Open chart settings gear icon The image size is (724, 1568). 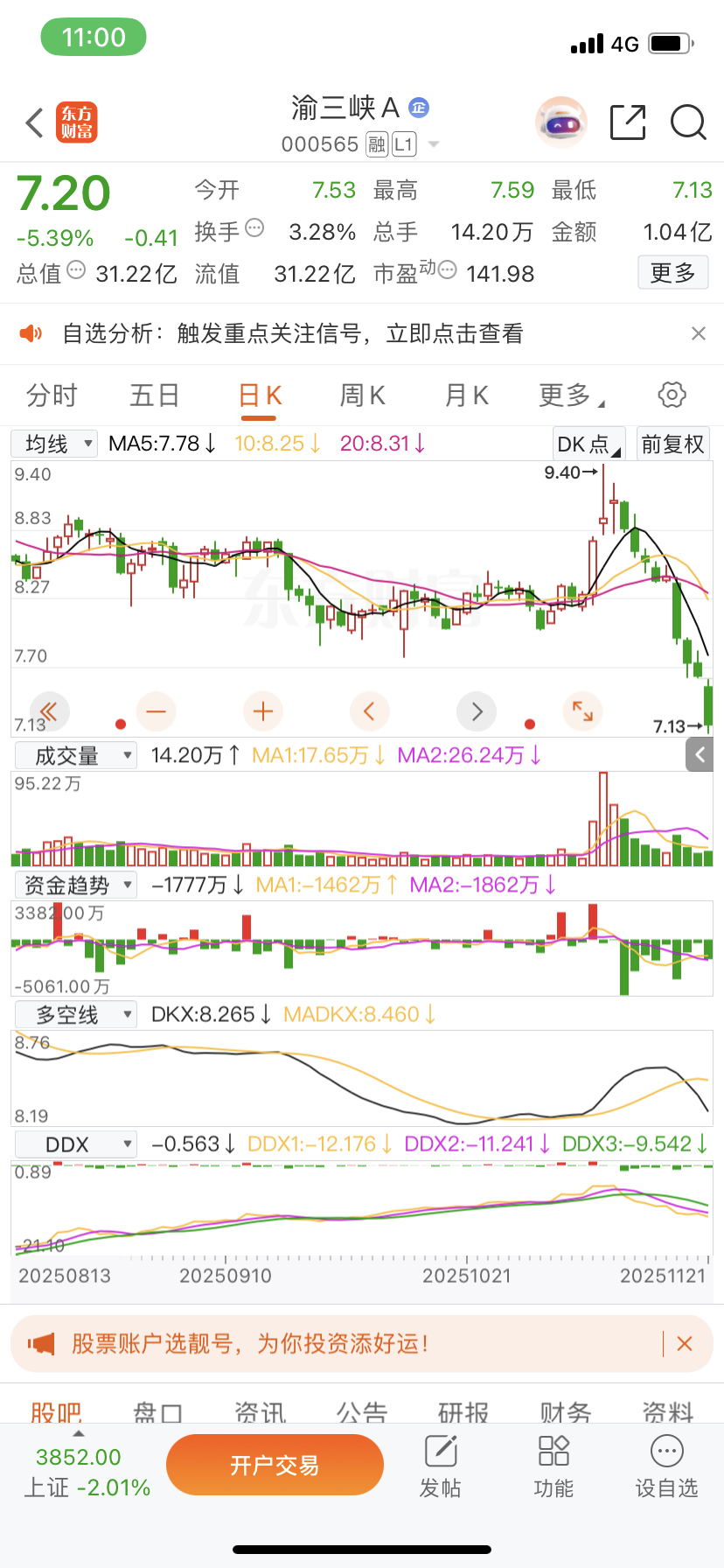click(x=672, y=395)
